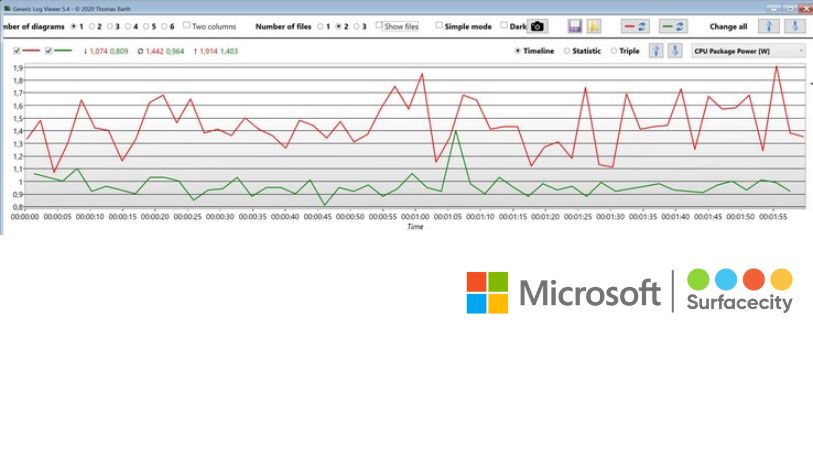The width and height of the screenshot is (813, 469).
Task: Click the green line swap file icon
Action: (x=672, y=26)
